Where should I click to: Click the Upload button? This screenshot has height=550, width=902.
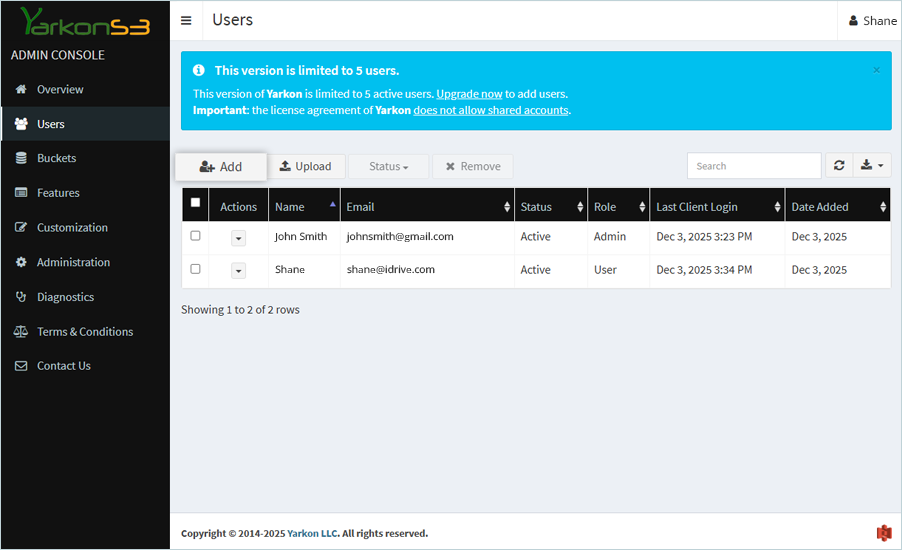pos(306,167)
